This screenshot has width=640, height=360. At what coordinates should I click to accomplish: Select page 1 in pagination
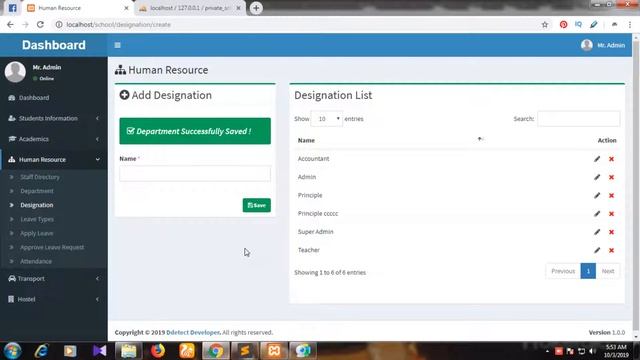588,271
